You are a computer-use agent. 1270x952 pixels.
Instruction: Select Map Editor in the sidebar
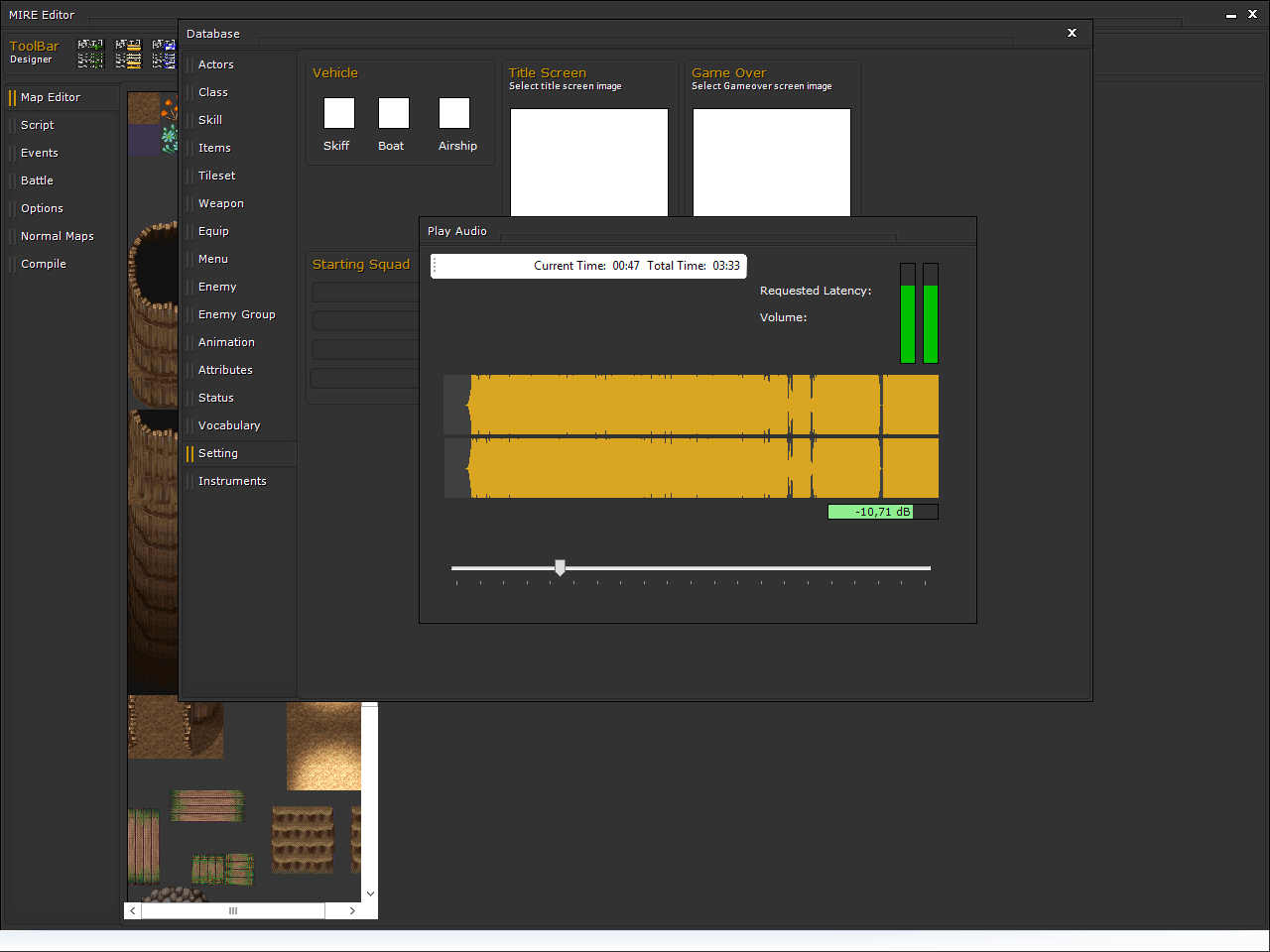63,97
